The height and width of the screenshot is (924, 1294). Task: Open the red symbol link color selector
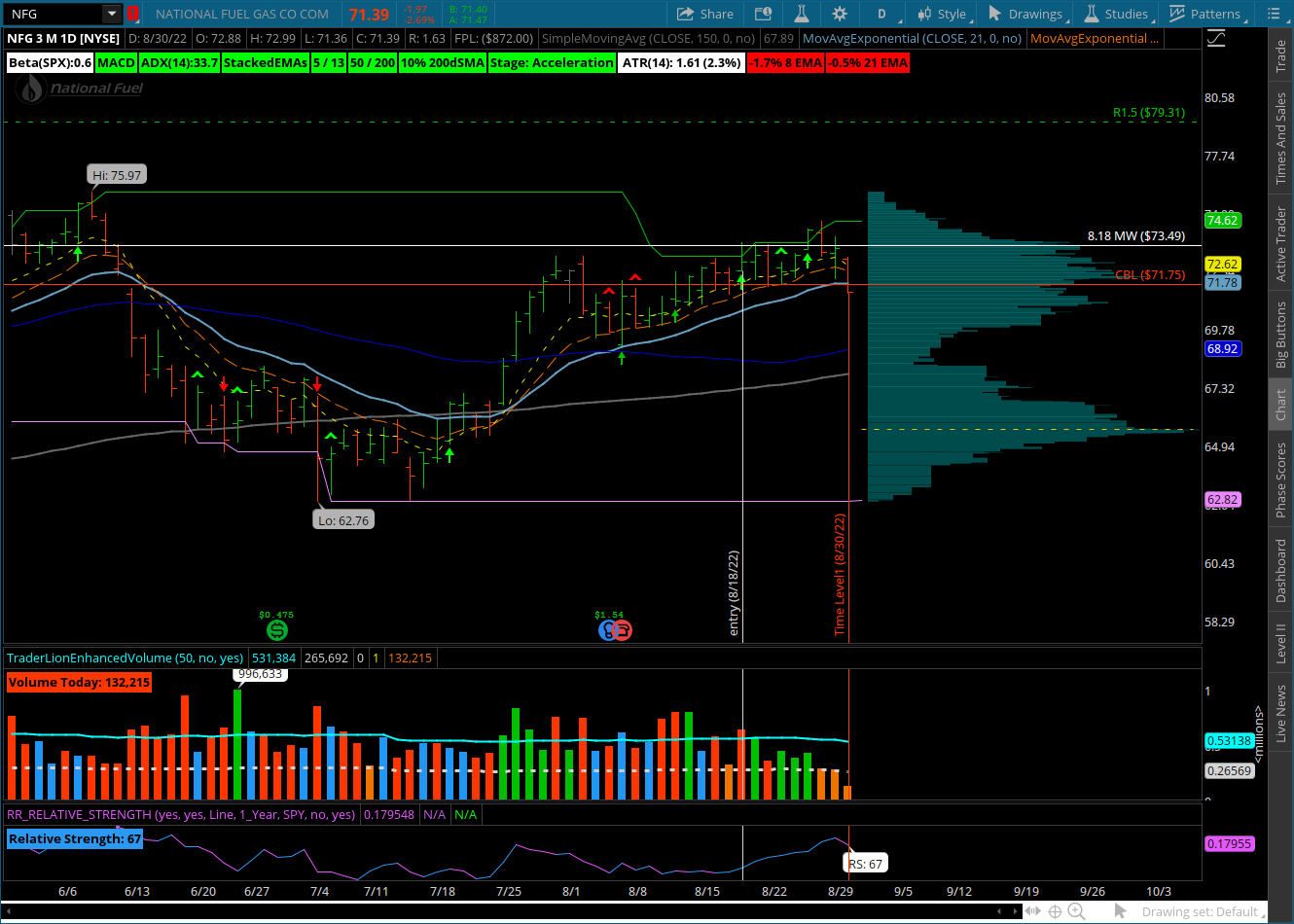[x=133, y=14]
